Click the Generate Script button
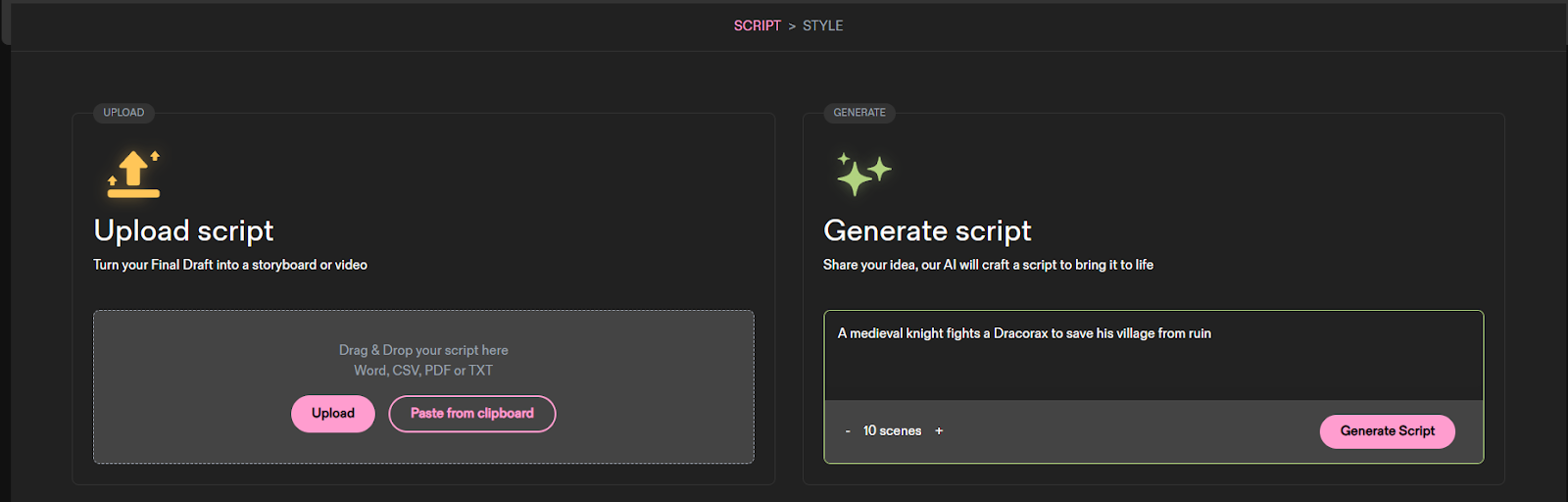 click(1388, 431)
